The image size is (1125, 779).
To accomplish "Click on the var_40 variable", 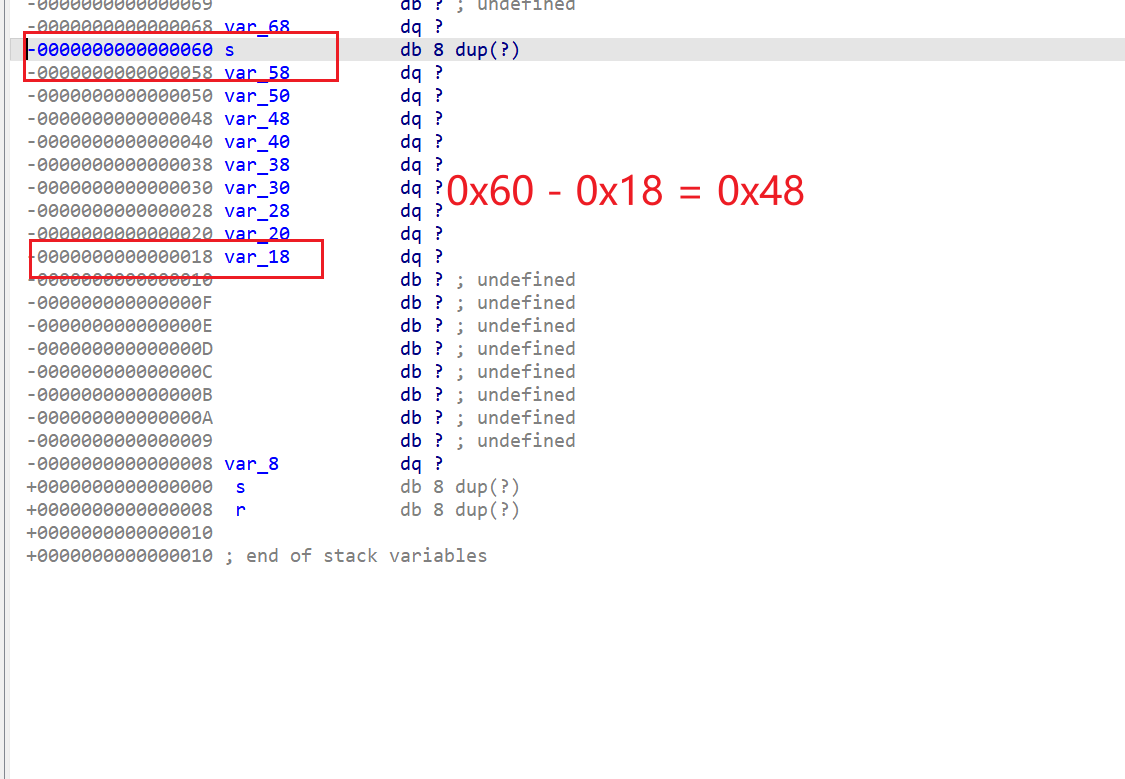I will pos(257,142).
